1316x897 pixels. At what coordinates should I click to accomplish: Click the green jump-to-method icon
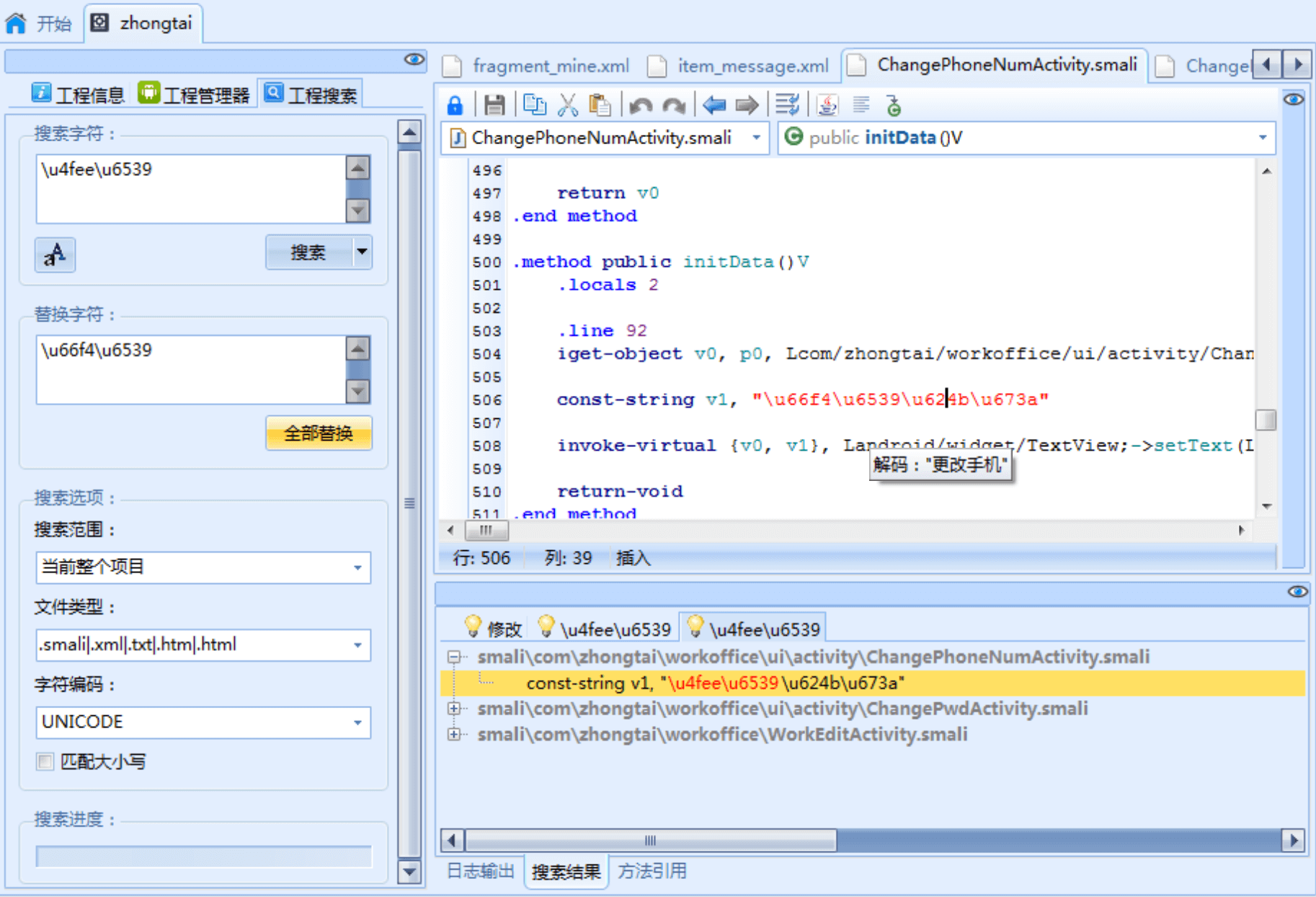pos(894,105)
